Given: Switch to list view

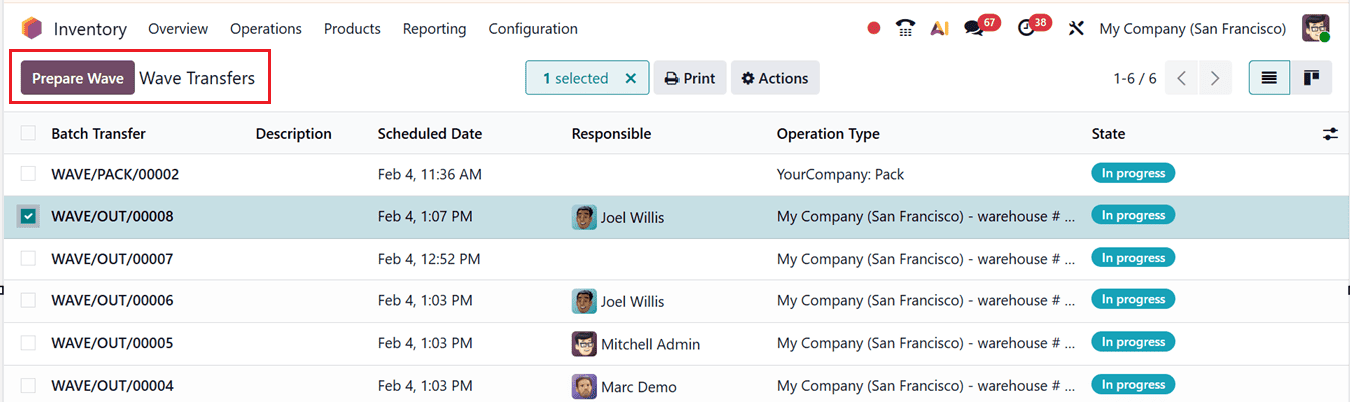Looking at the screenshot, I should [x=1269, y=78].
